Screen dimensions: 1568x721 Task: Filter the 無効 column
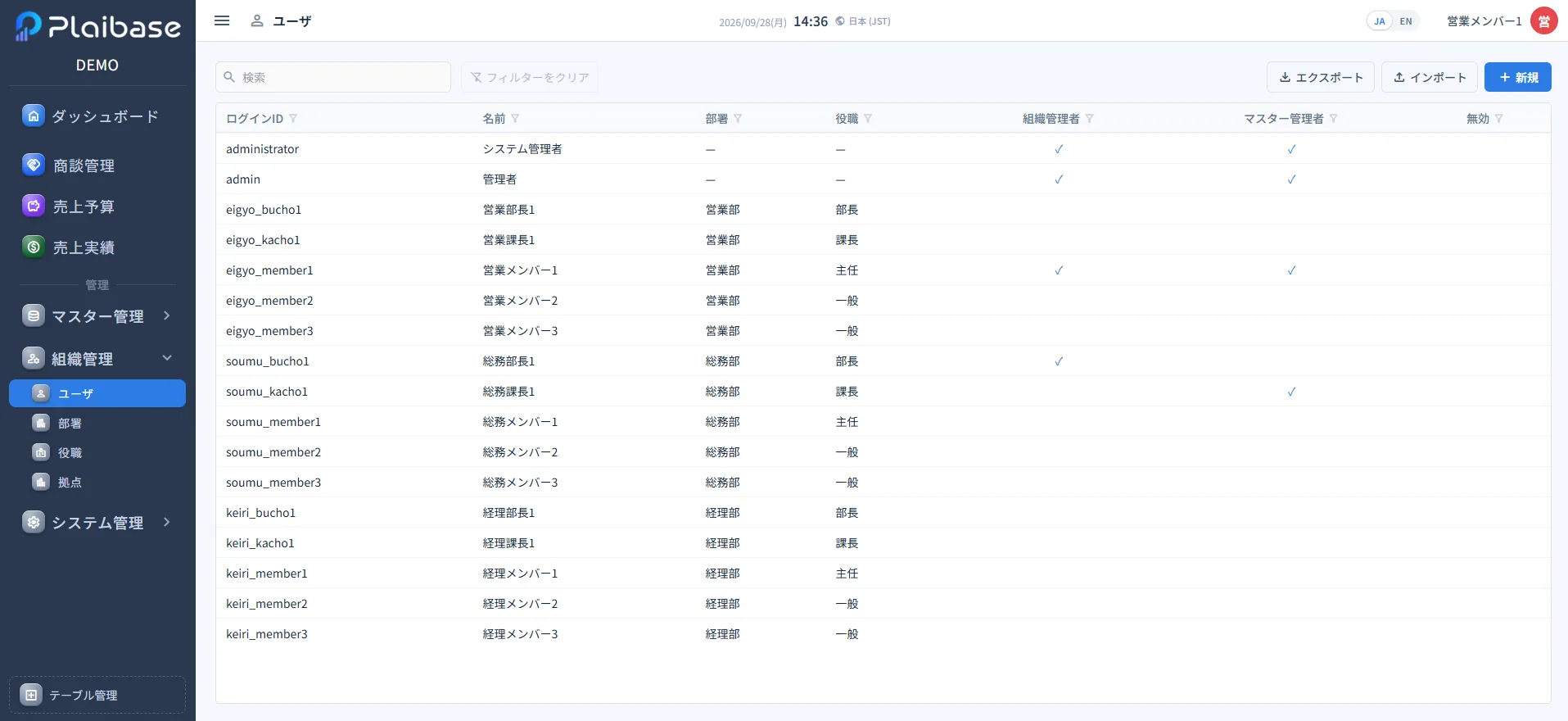[1499, 119]
